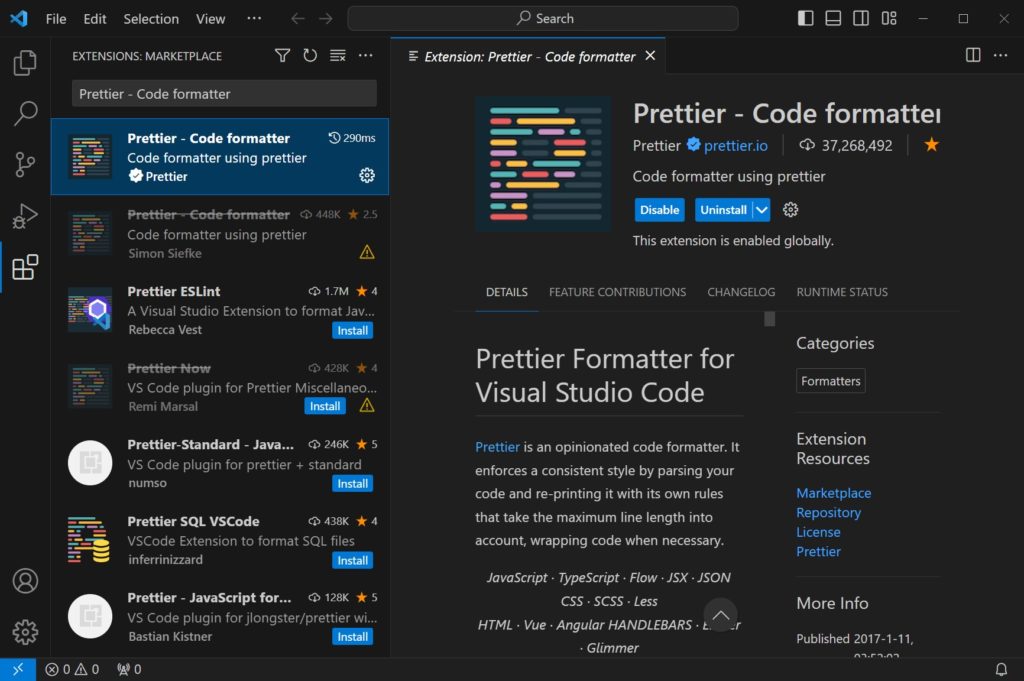This screenshot has width=1024, height=681.
Task: Switch to the Changelog tab
Action: [741, 292]
